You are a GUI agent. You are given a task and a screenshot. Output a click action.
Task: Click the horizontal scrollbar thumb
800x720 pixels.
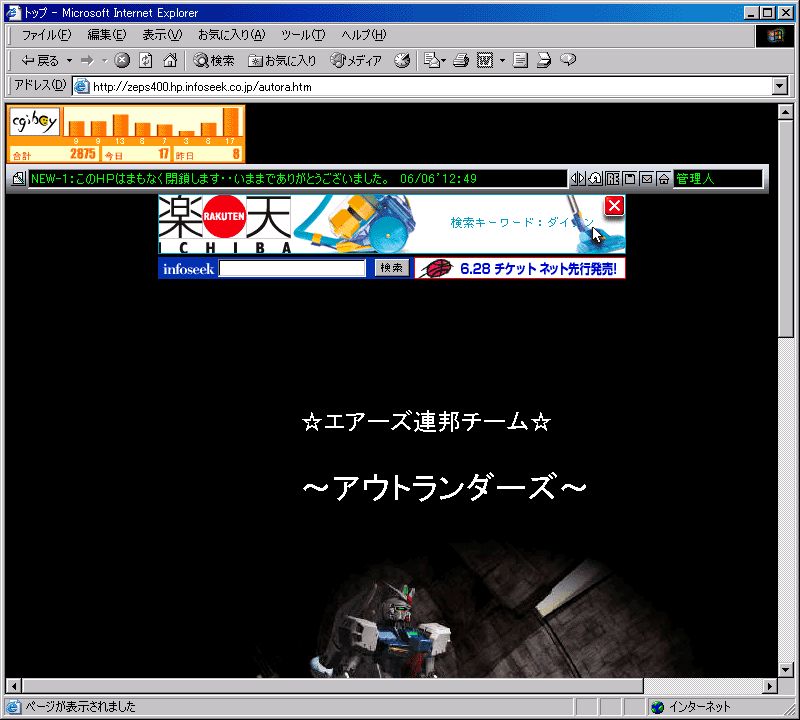(x=333, y=686)
